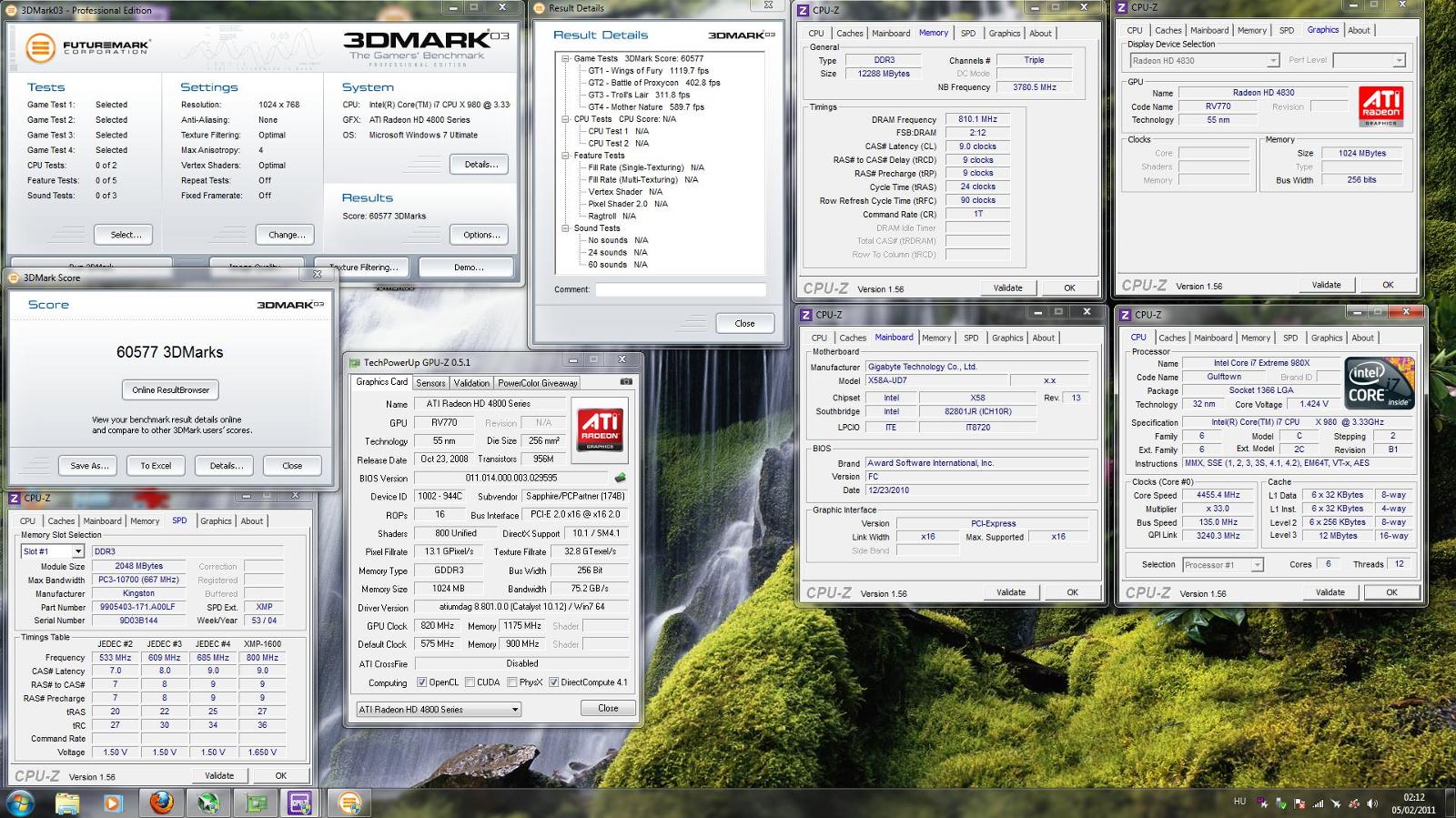Open the Radeon HD 4830 display device dropdown
The height and width of the screenshot is (818, 1456).
click(x=1204, y=61)
